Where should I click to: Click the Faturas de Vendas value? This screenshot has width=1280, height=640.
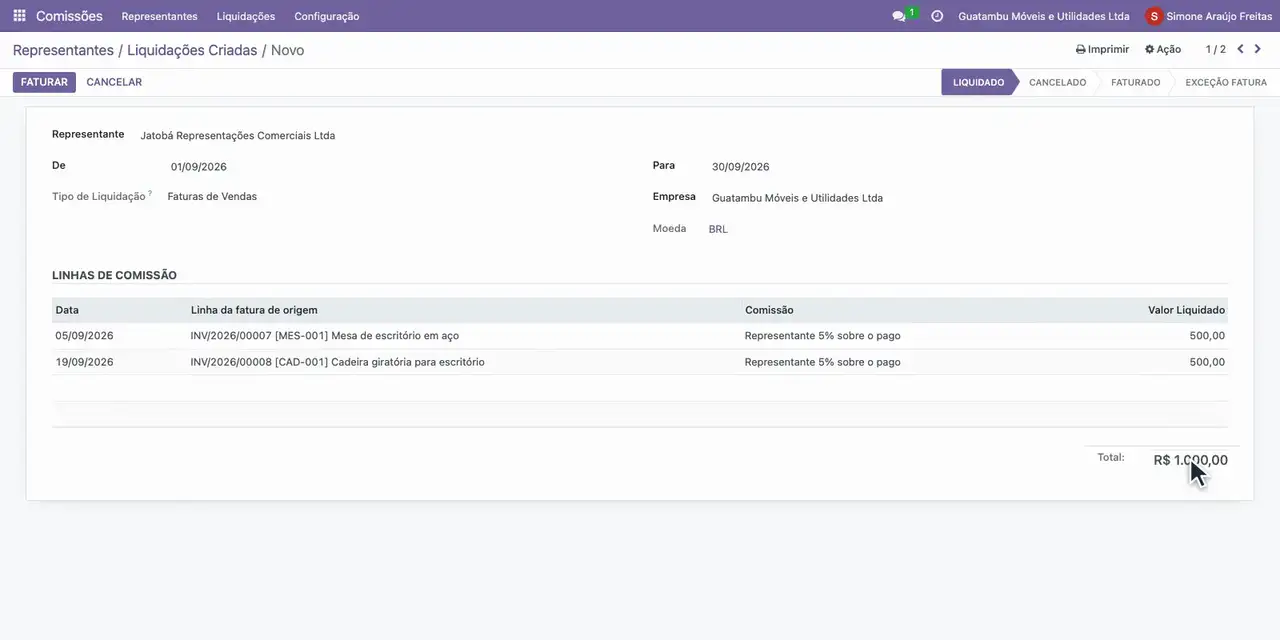pyautogui.click(x=212, y=197)
